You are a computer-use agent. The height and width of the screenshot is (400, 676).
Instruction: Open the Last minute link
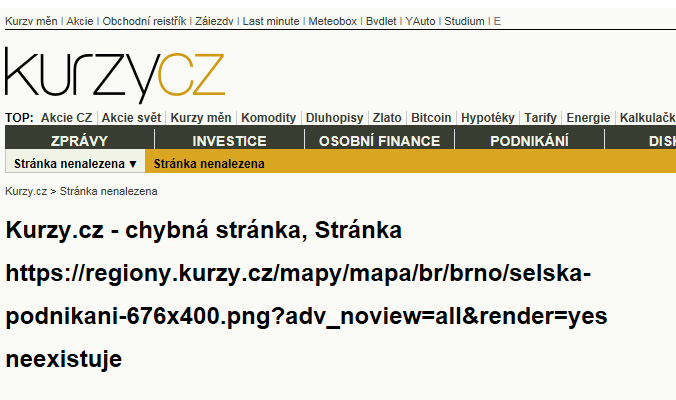click(x=271, y=21)
